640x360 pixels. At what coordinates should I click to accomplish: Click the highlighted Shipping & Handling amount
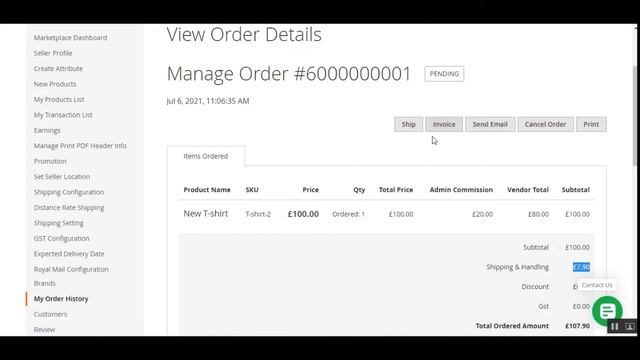tap(581, 267)
